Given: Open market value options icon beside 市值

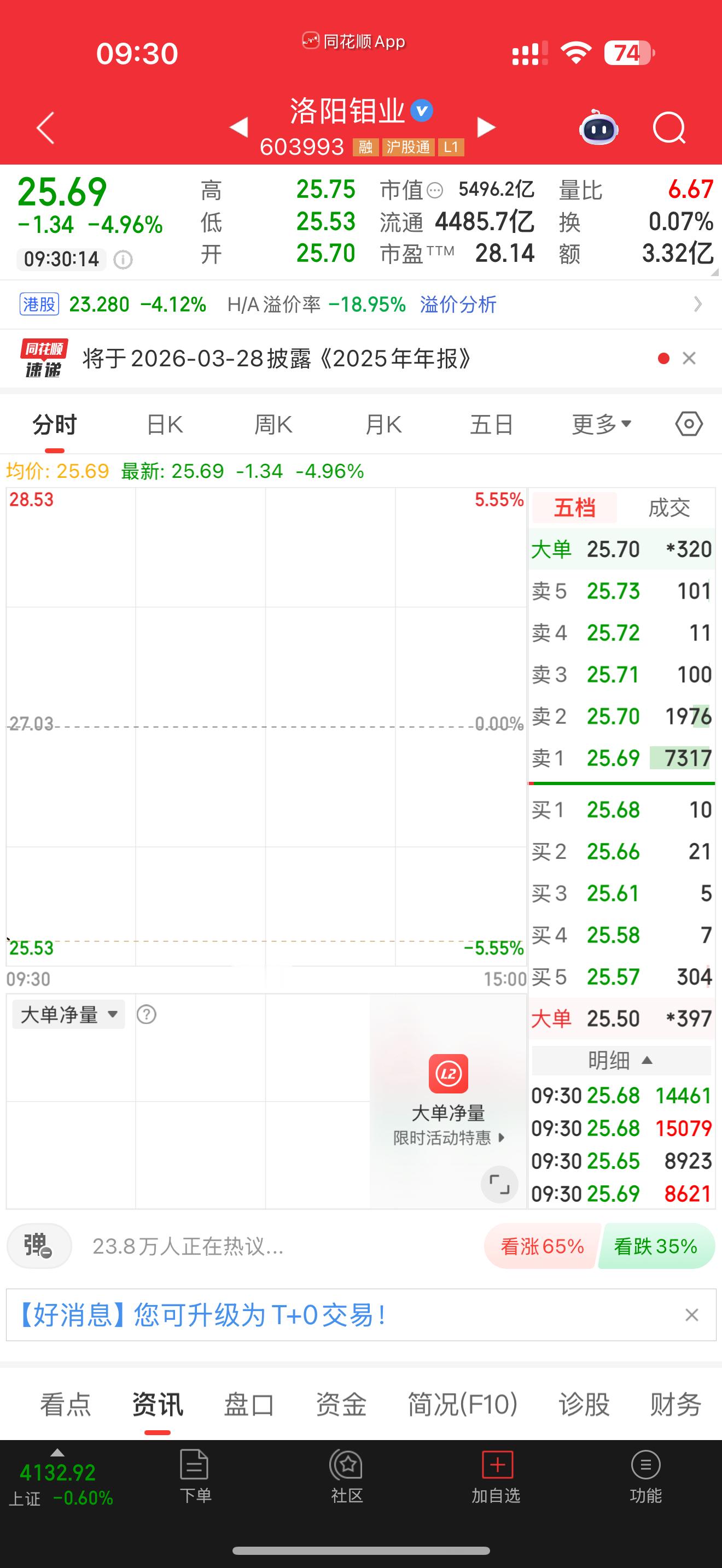Looking at the screenshot, I should point(435,191).
